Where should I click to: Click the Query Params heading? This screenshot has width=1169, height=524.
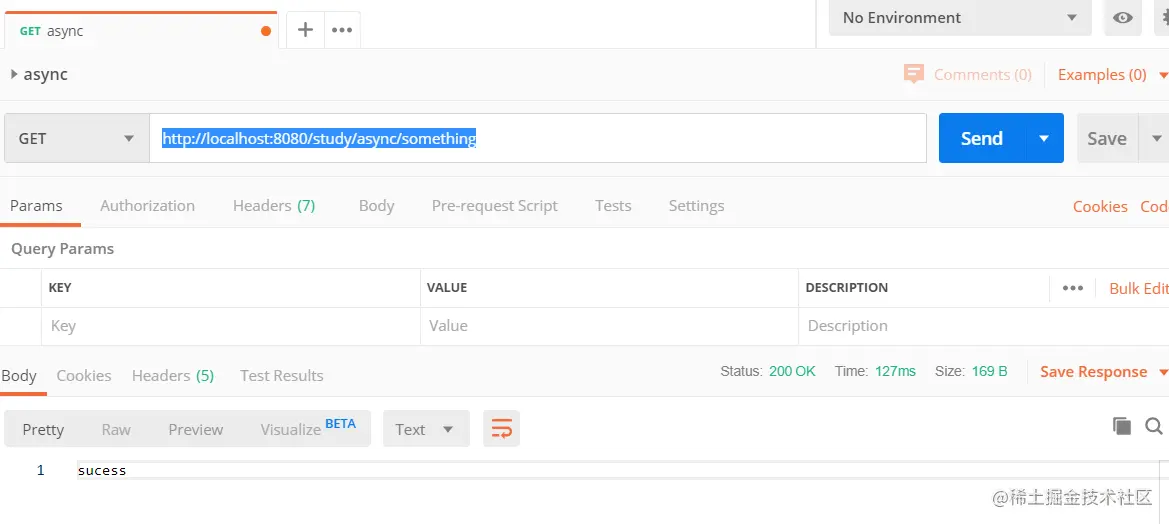pos(63,249)
